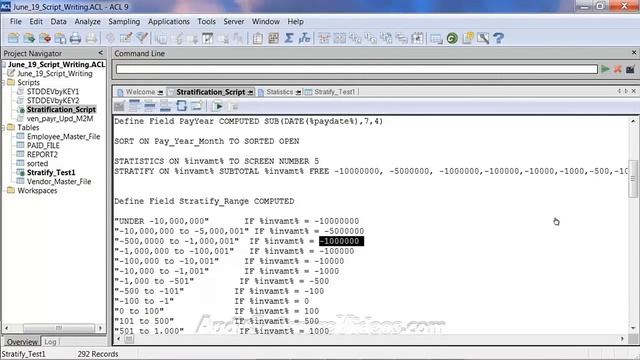Select STDDEVbyKEY1 script
Screen dimensions: 640x360
pyautogui.click(x=53, y=91)
